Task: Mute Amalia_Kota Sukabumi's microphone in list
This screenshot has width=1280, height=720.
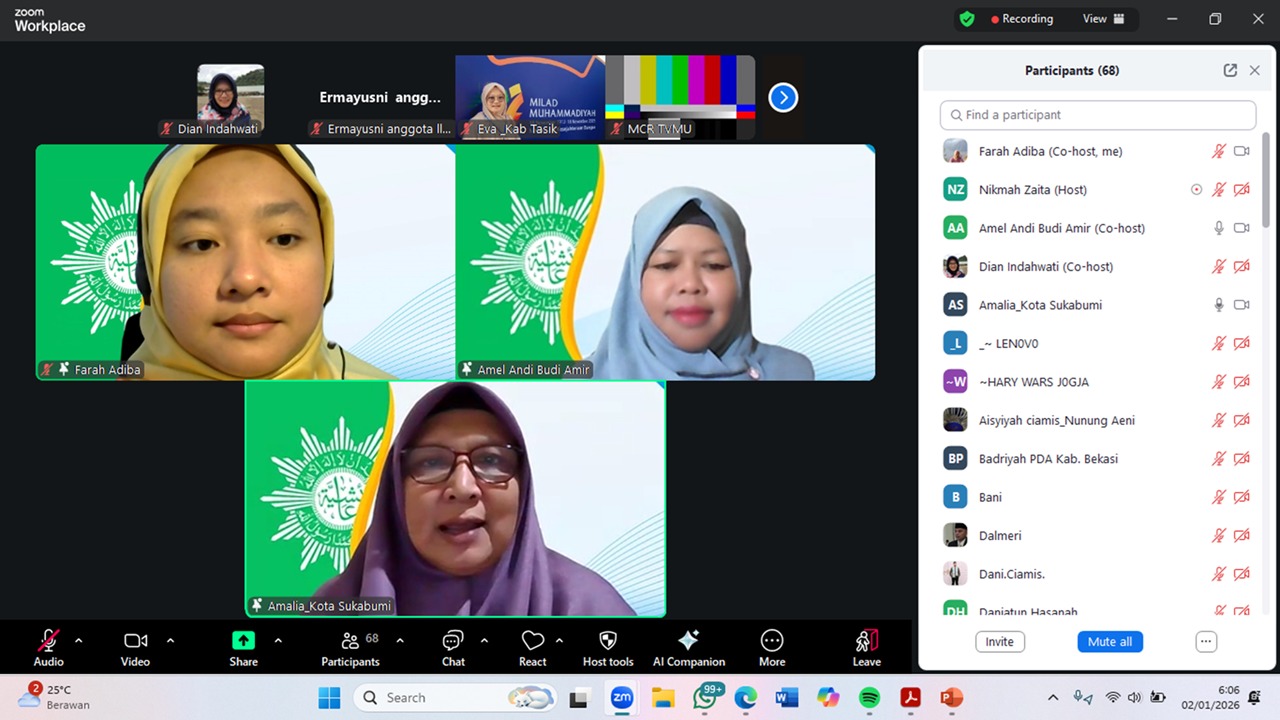Action: [x=1218, y=305]
